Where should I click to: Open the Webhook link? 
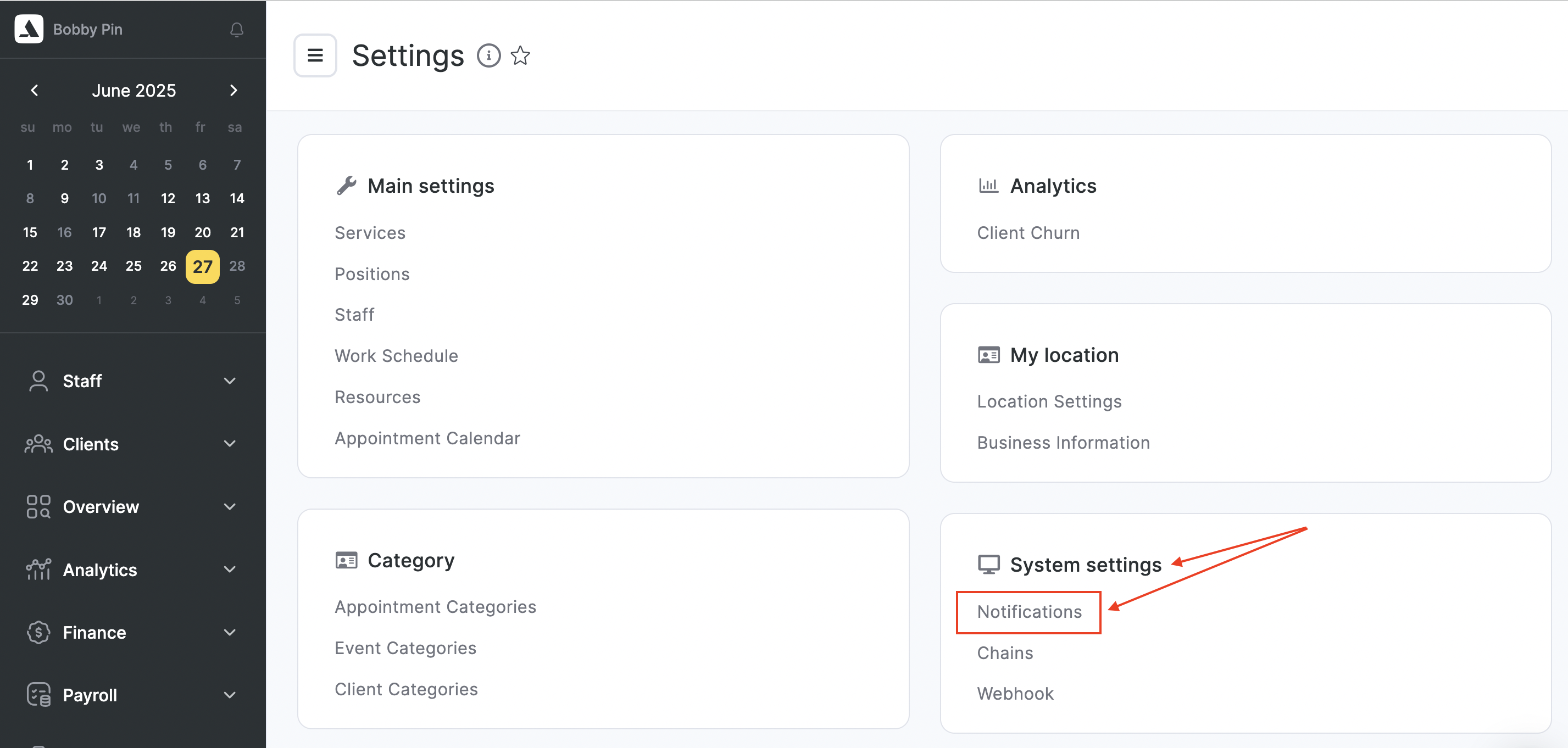[x=1015, y=694]
